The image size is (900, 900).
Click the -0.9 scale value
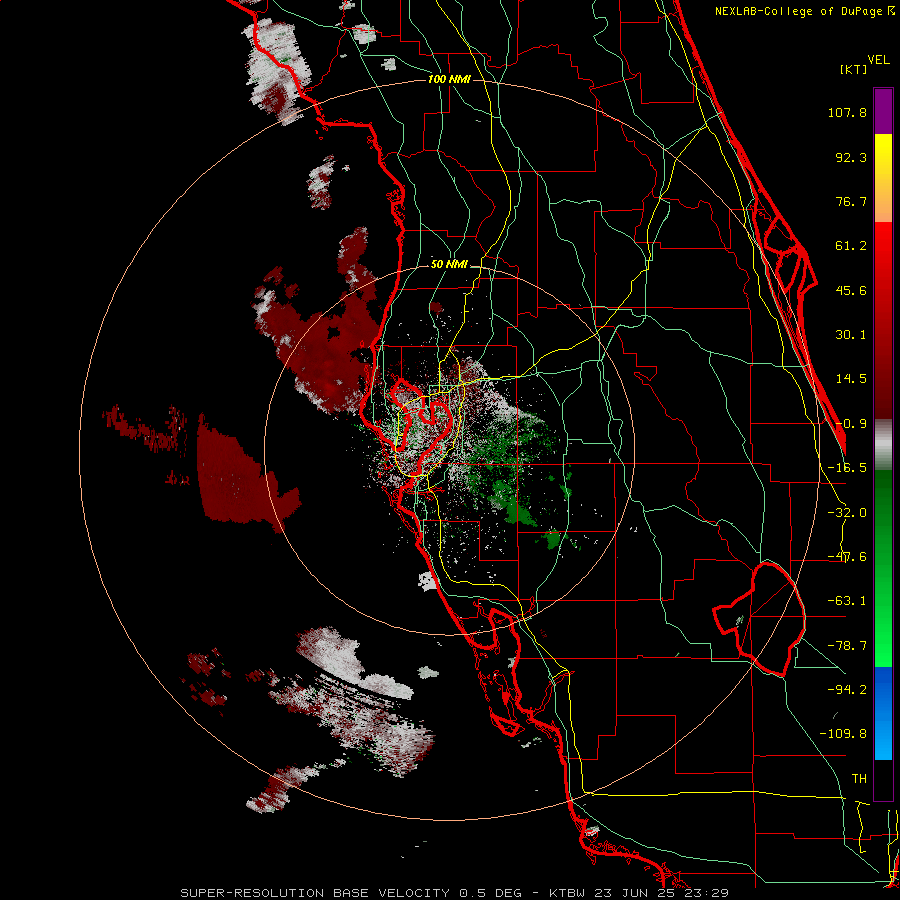coord(851,424)
